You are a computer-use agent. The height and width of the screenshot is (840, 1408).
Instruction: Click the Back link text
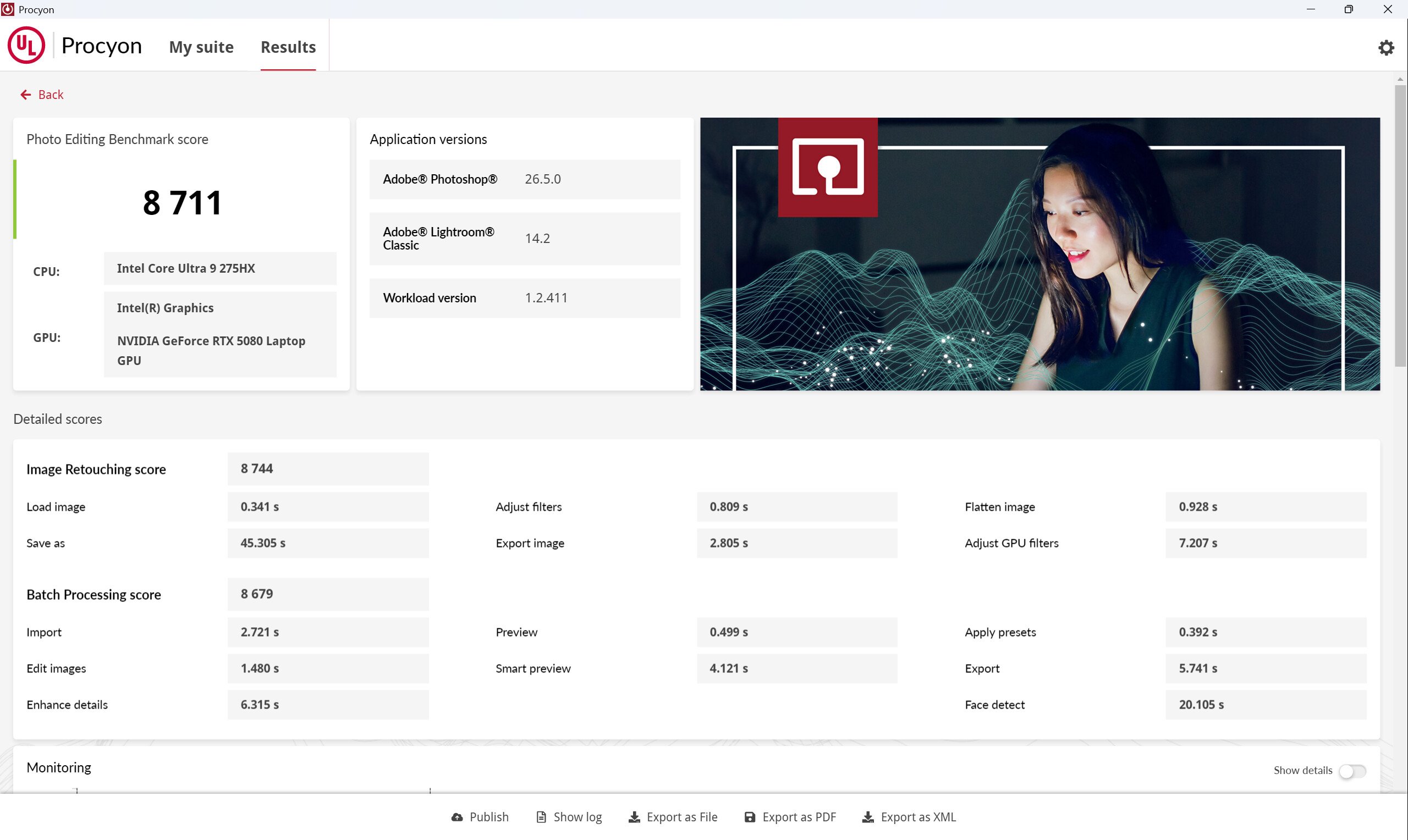51,95
